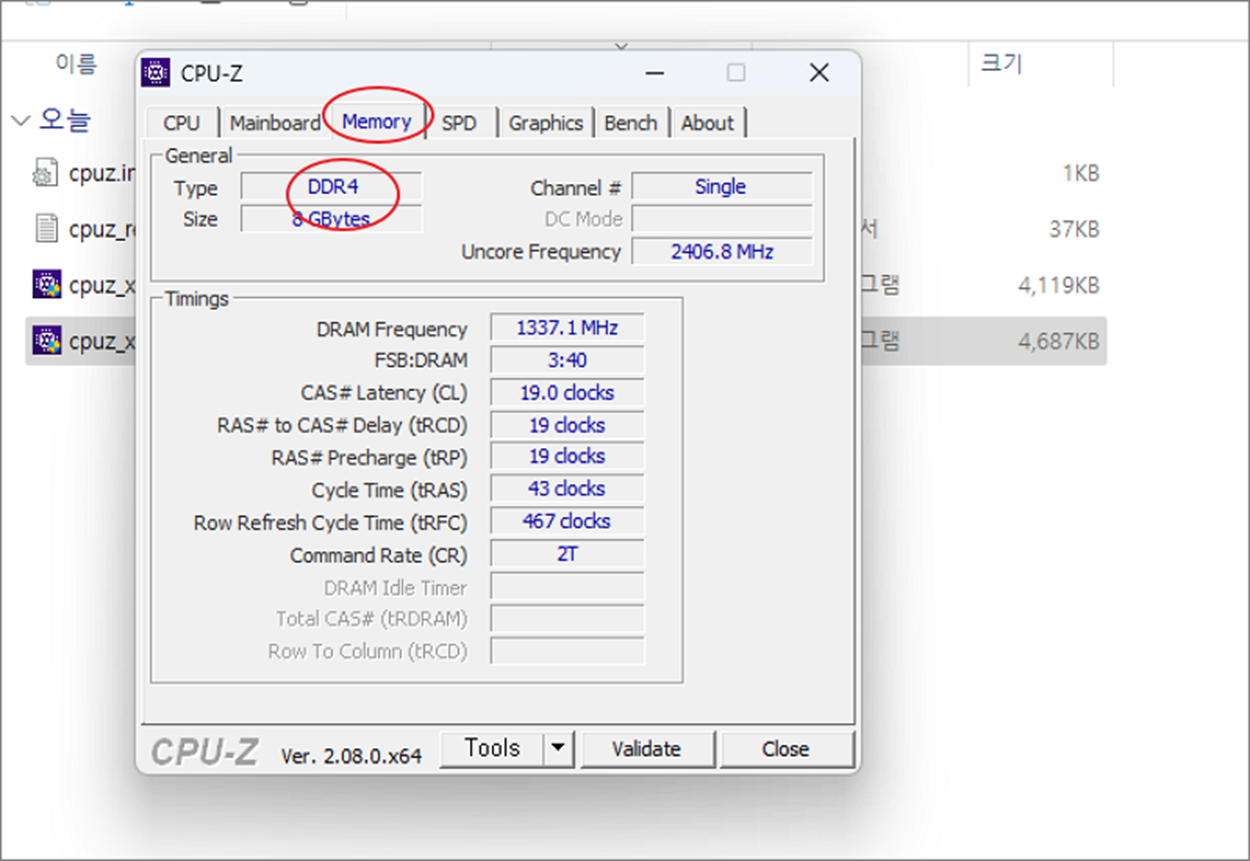Close CPU-Z with title bar X
Screen dimensions: 1250x861
[x=819, y=73]
